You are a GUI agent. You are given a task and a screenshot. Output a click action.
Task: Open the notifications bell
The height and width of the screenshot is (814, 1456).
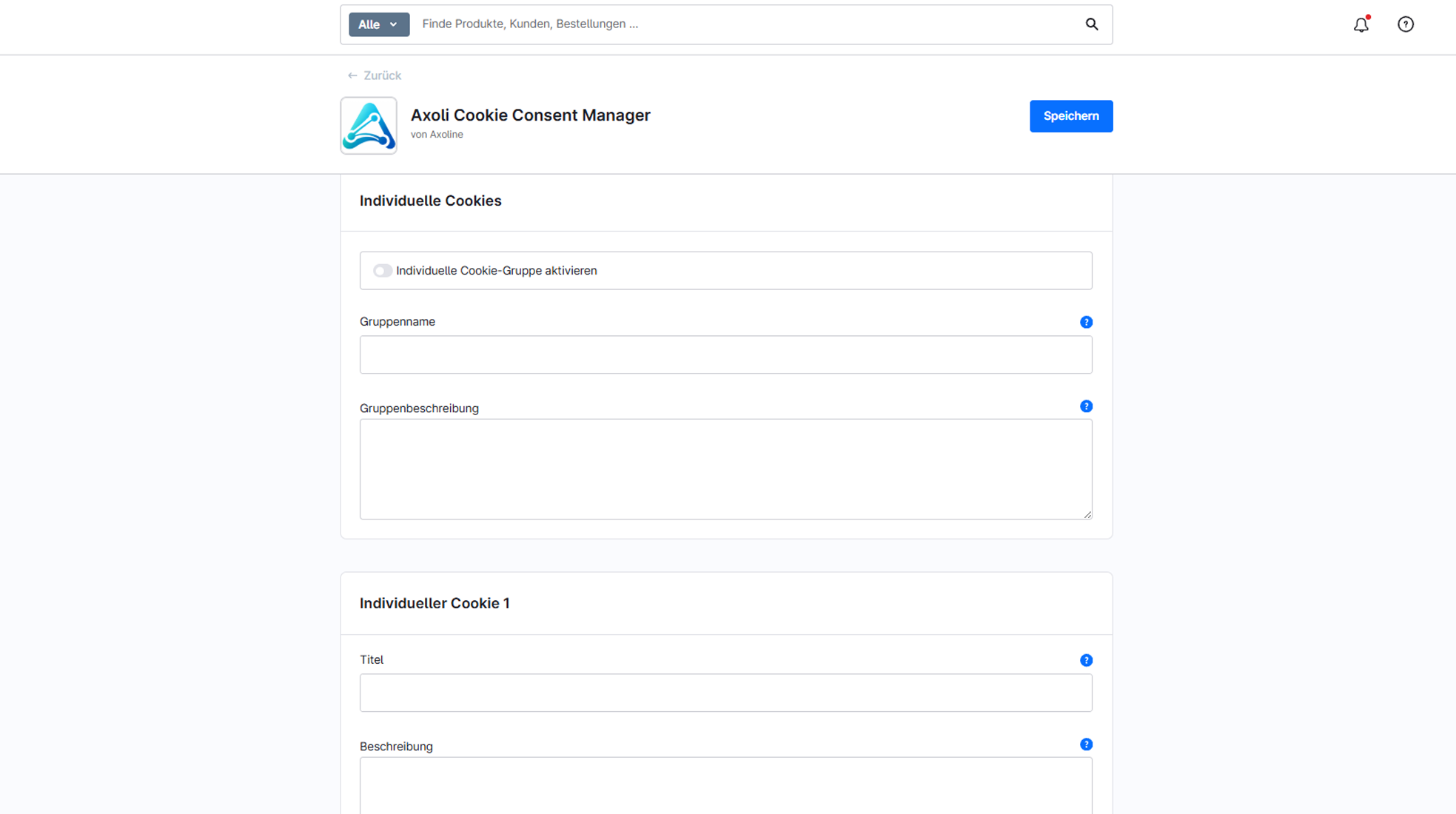pos(1361,24)
